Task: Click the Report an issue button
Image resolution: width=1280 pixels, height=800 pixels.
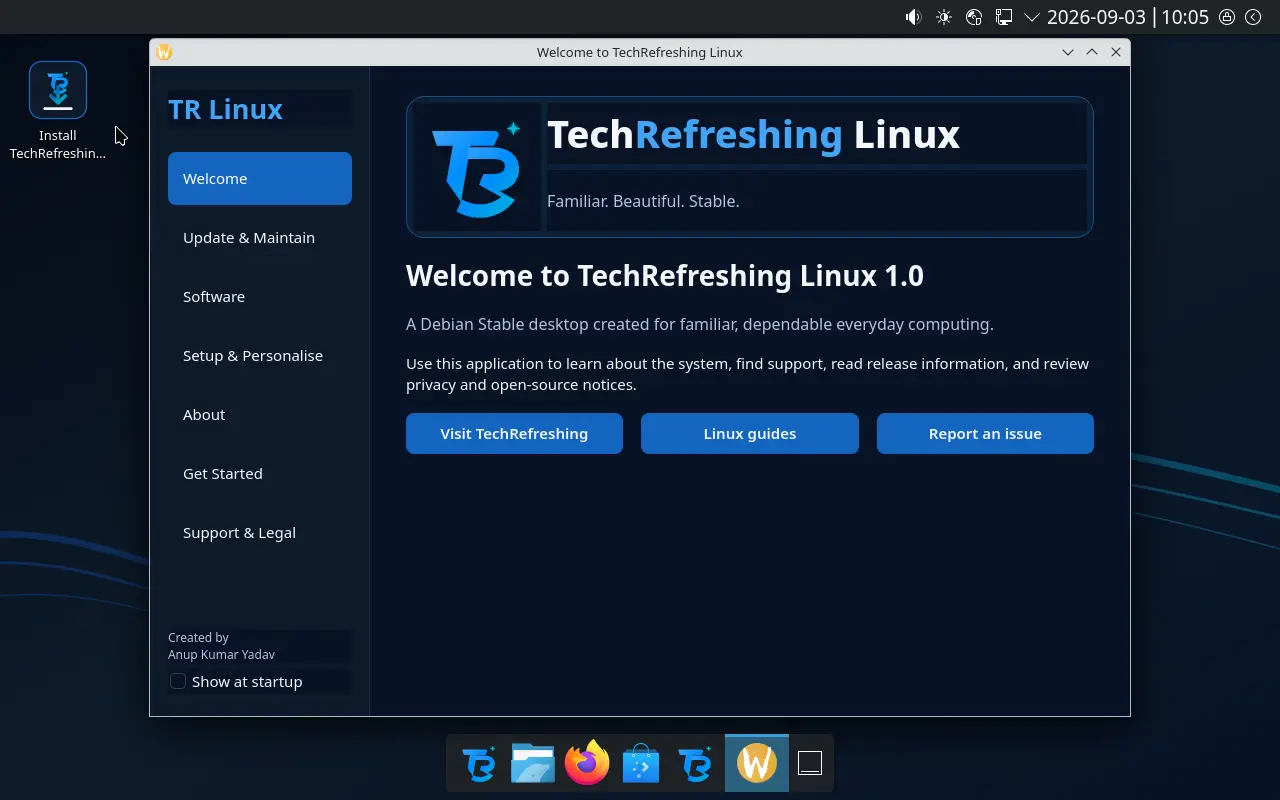Action: pyautogui.click(x=985, y=433)
